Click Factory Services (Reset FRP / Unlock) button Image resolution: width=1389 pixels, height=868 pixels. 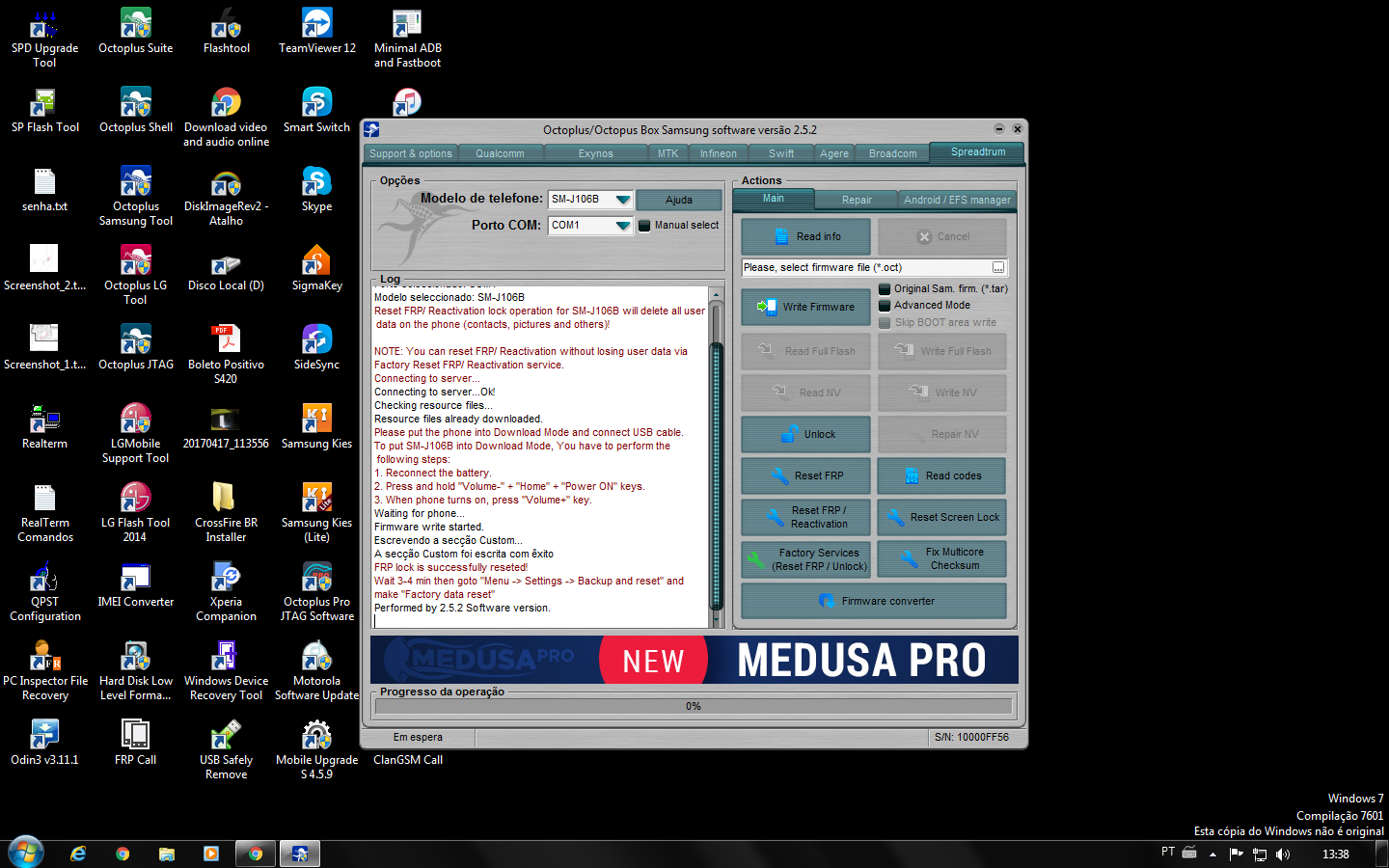coord(806,559)
